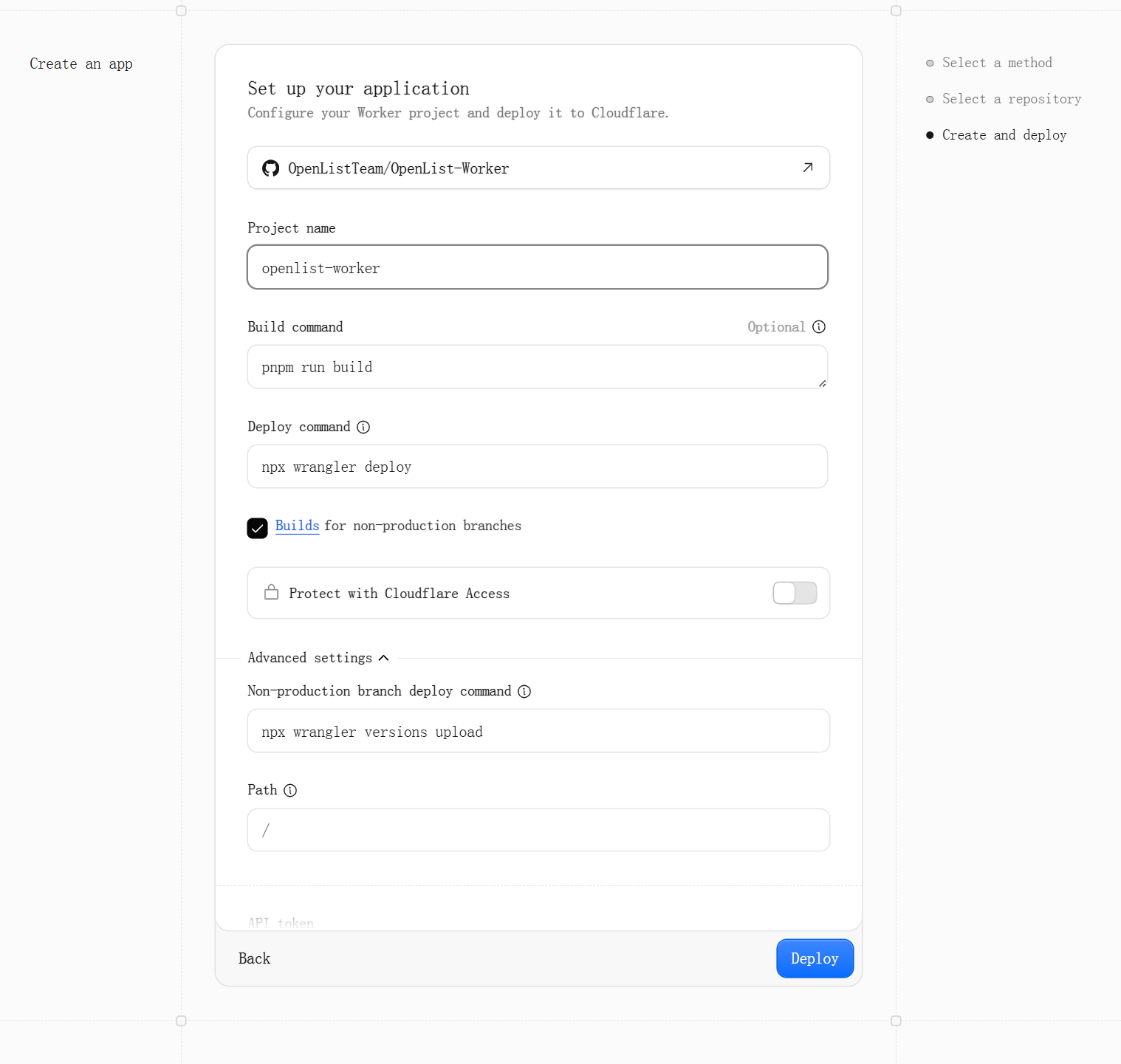Focus the Project name input field

[538, 267]
